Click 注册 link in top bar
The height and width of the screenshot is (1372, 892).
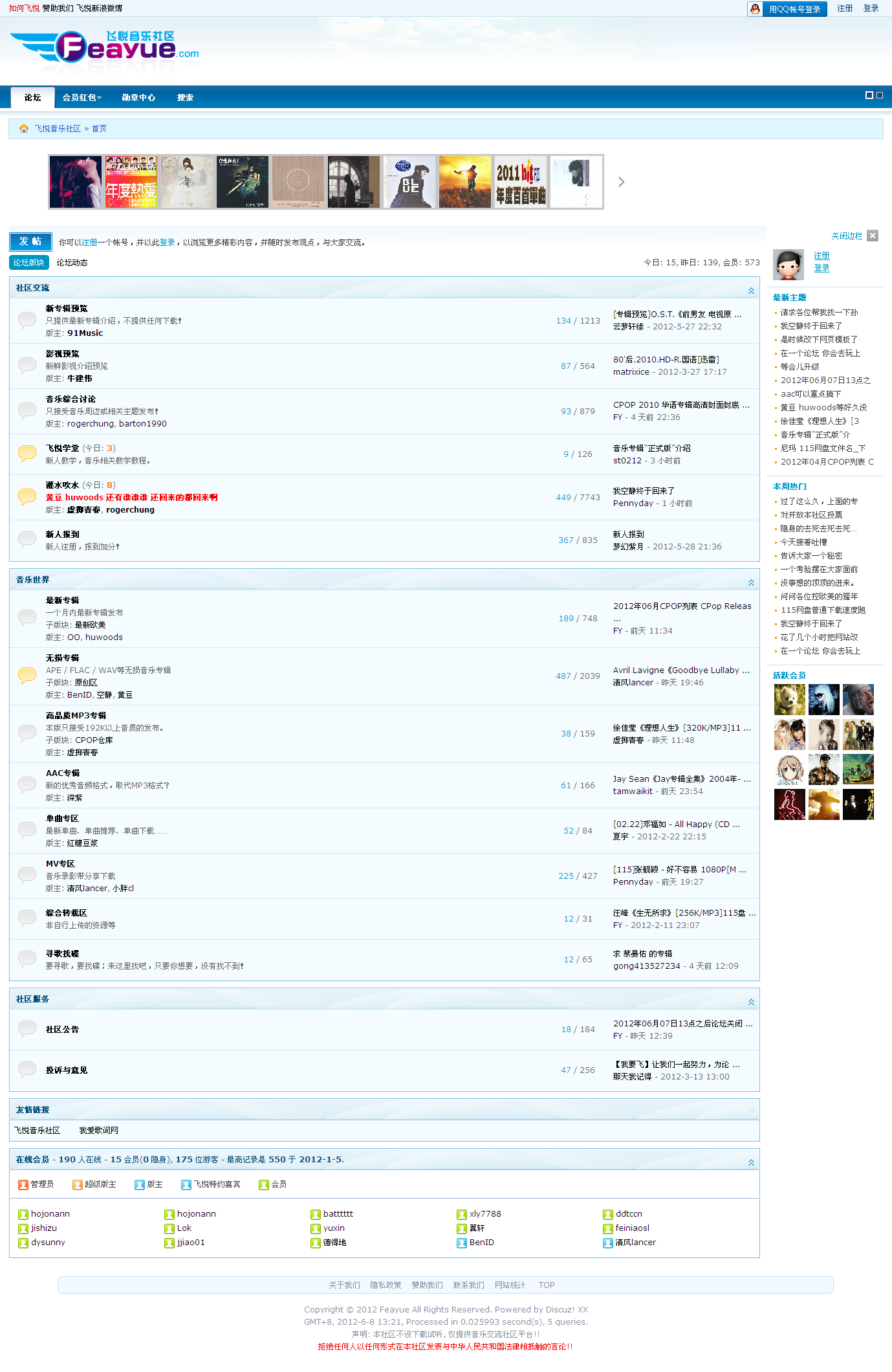pyautogui.click(x=845, y=8)
